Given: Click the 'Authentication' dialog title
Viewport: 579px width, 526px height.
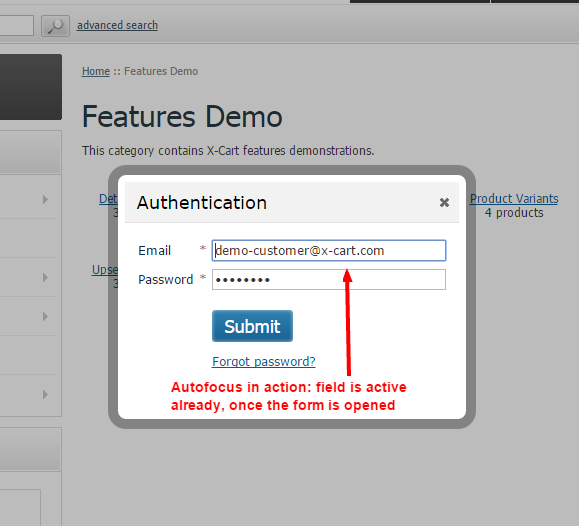Looking at the screenshot, I should (x=202, y=203).
